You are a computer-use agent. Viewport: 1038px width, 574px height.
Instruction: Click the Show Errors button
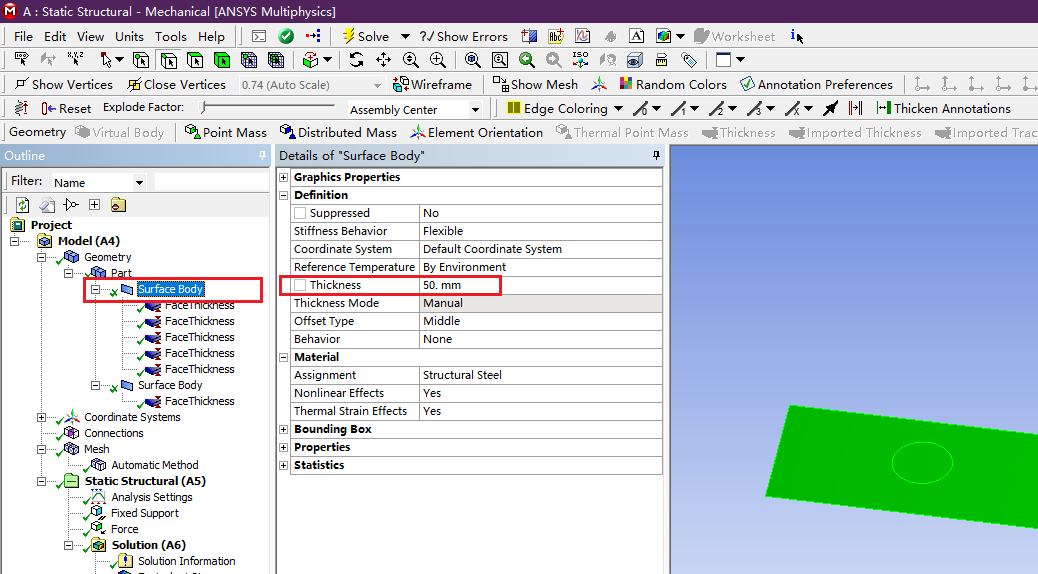(x=464, y=37)
